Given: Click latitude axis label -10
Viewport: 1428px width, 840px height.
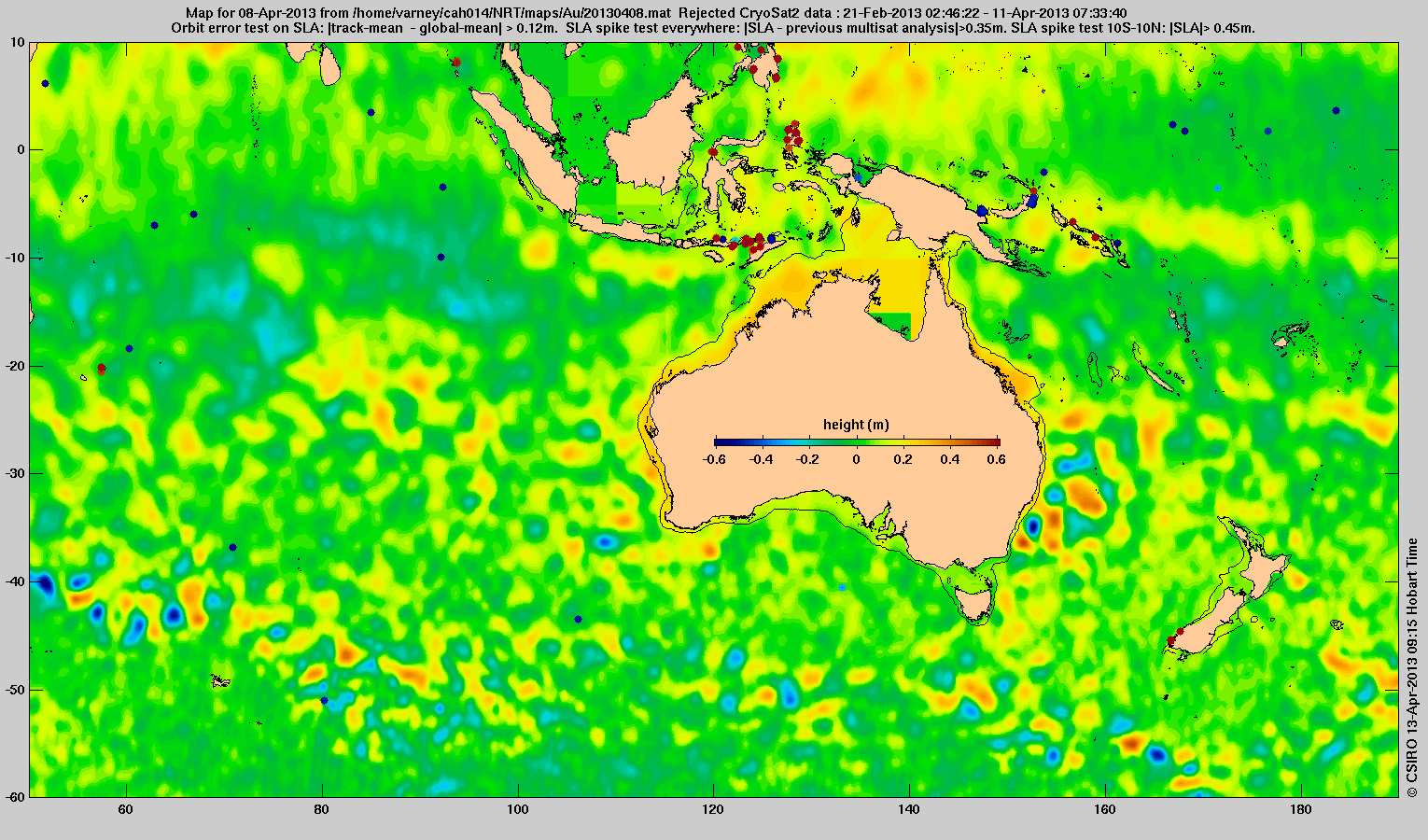Looking at the screenshot, I should point(15,258).
